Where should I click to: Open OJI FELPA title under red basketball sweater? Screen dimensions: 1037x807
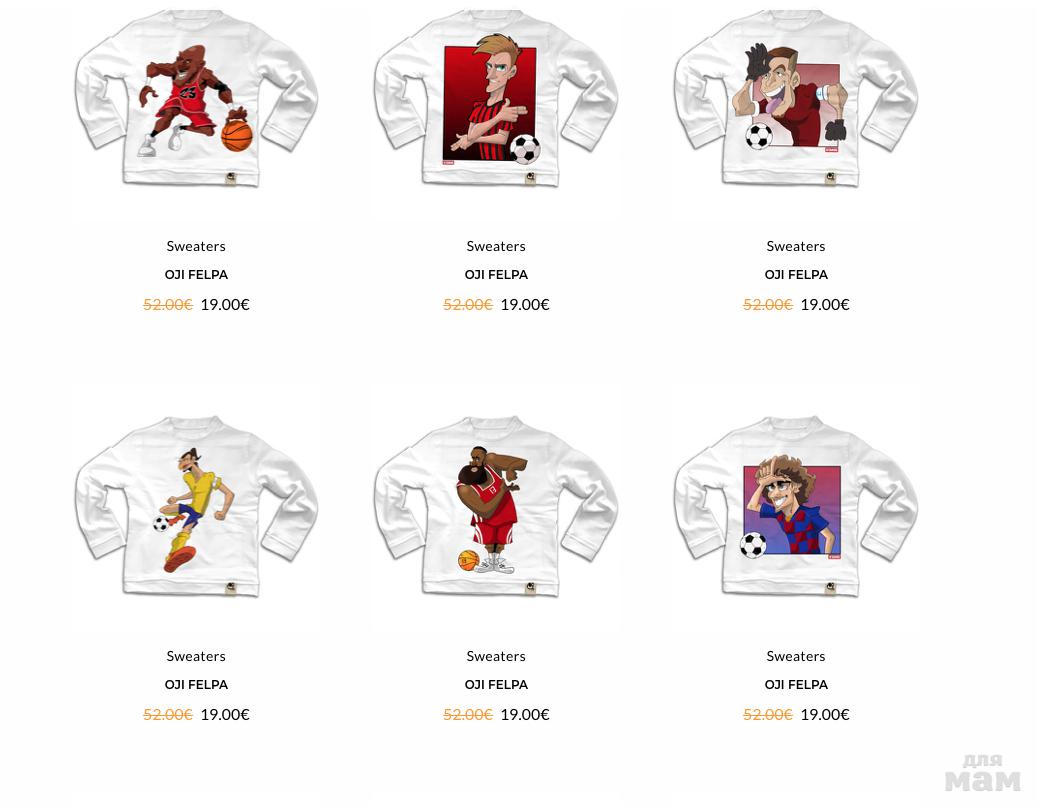point(196,274)
